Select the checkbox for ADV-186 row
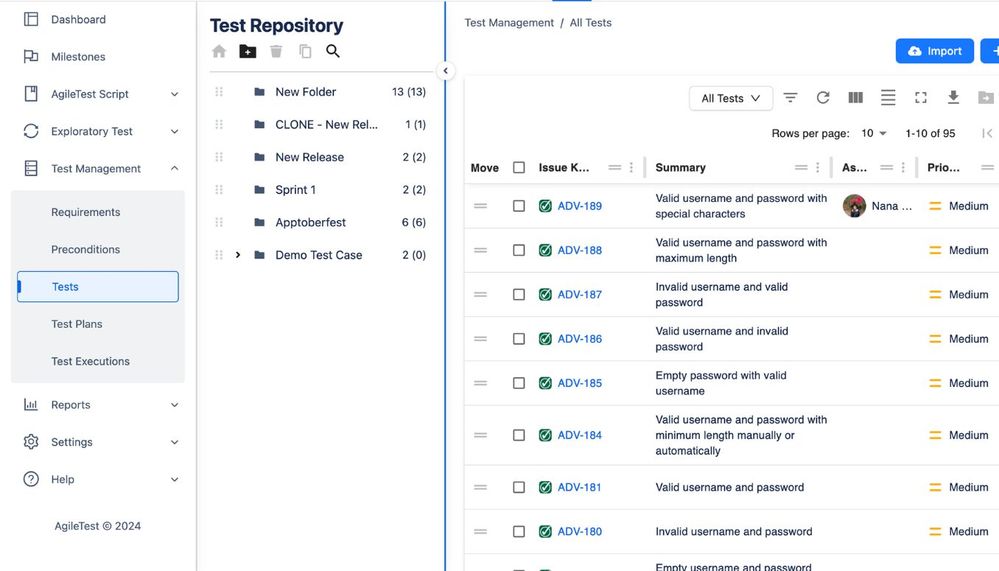The width and height of the screenshot is (999, 571). click(519, 339)
